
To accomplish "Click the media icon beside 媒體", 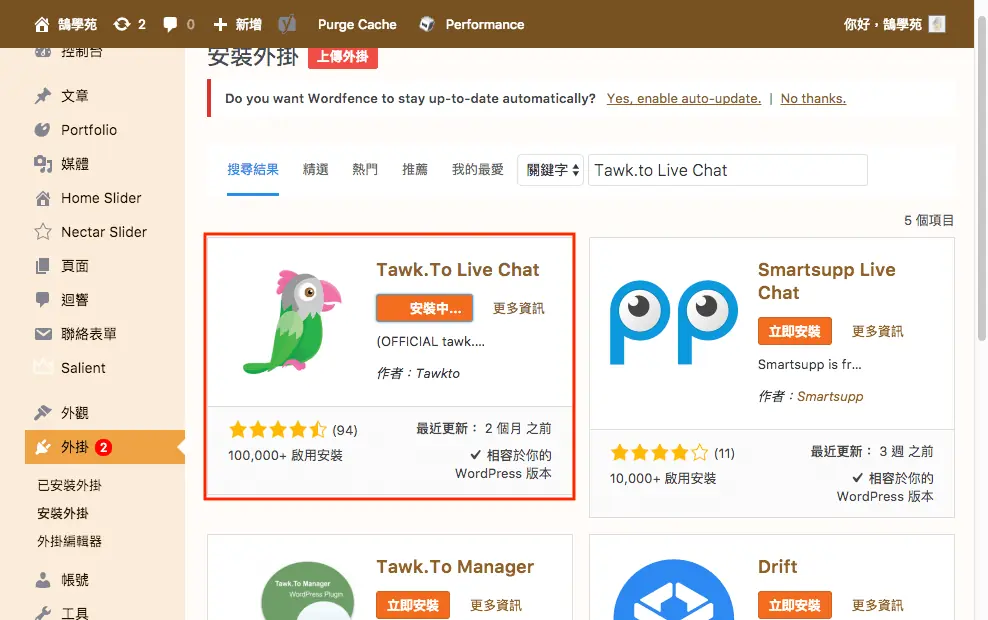I will point(43,164).
